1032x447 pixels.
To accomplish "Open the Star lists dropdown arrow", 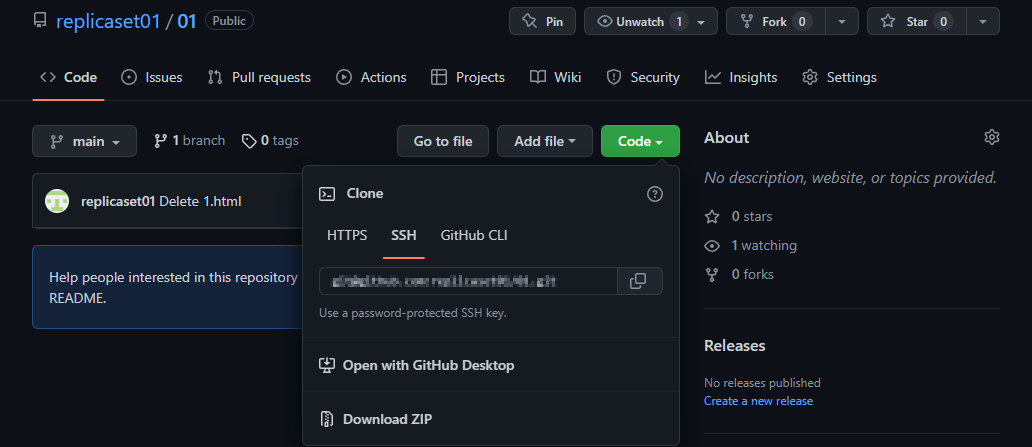I will [983, 21].
